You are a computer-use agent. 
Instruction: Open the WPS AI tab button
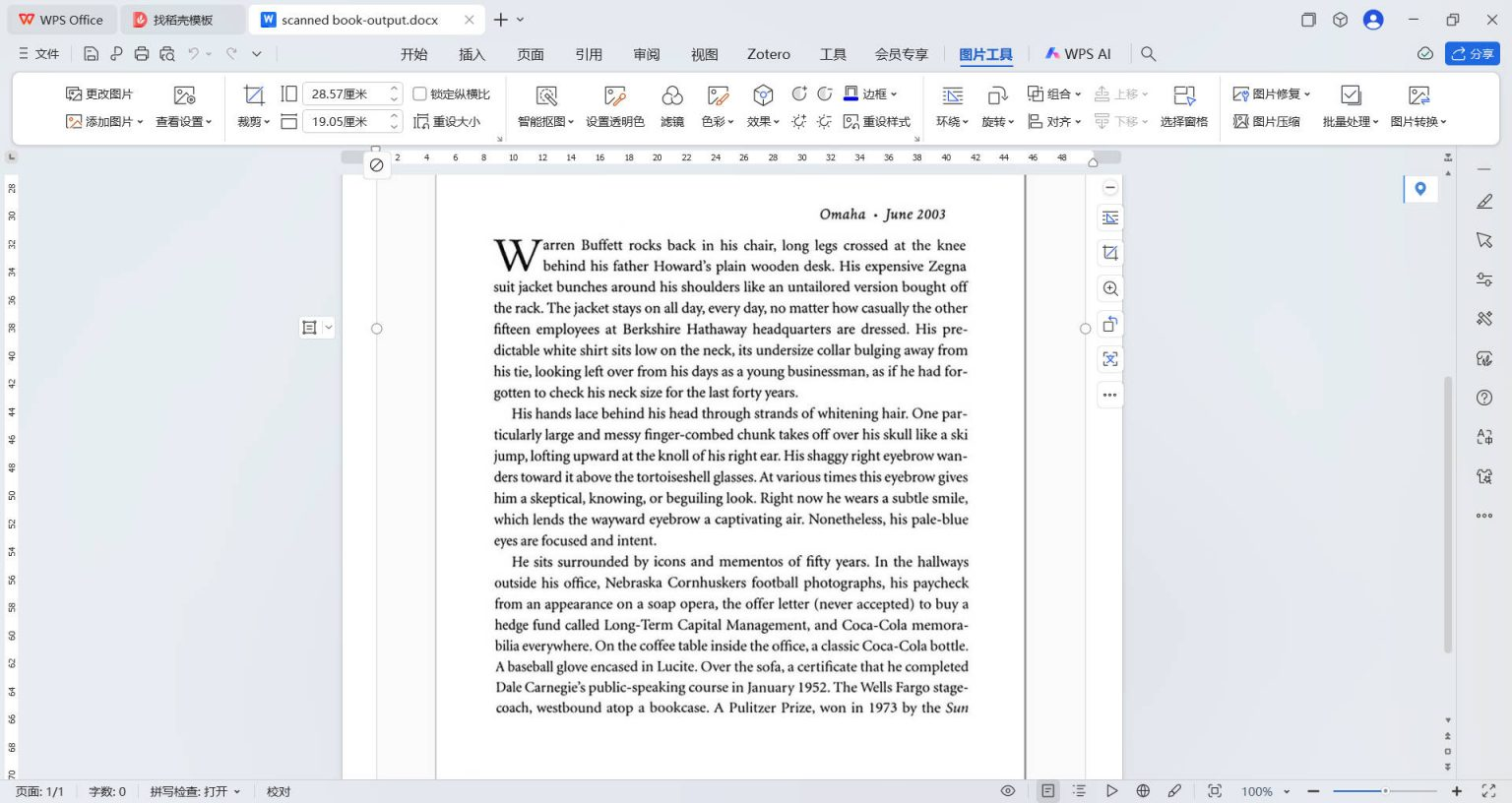pos(1078,54)
